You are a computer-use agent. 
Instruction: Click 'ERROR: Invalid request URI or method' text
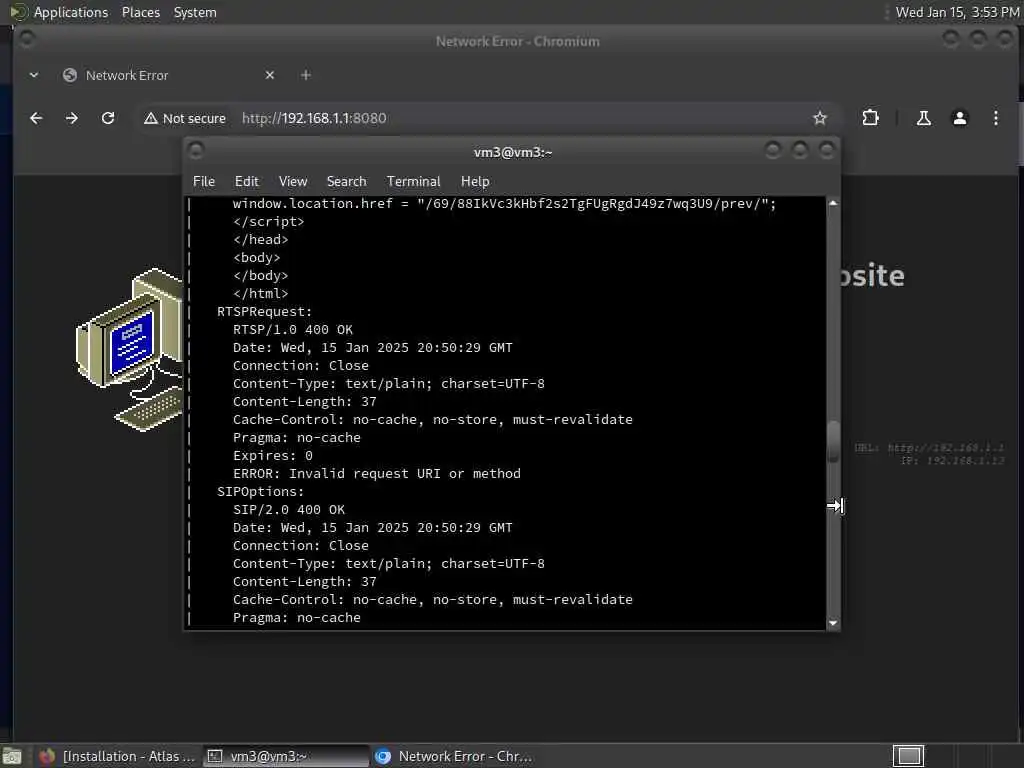click(x=377, y=473)
